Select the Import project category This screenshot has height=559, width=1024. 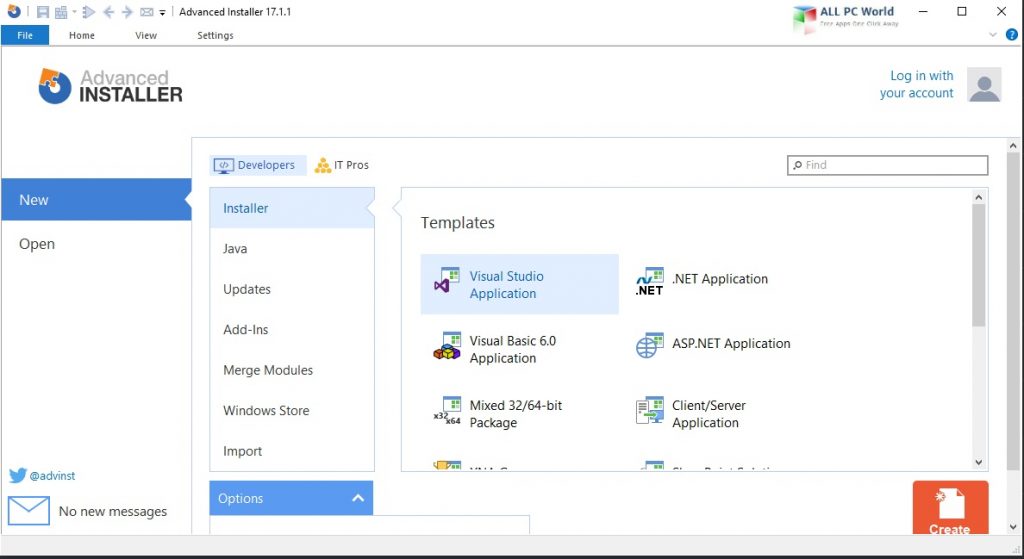292,451
